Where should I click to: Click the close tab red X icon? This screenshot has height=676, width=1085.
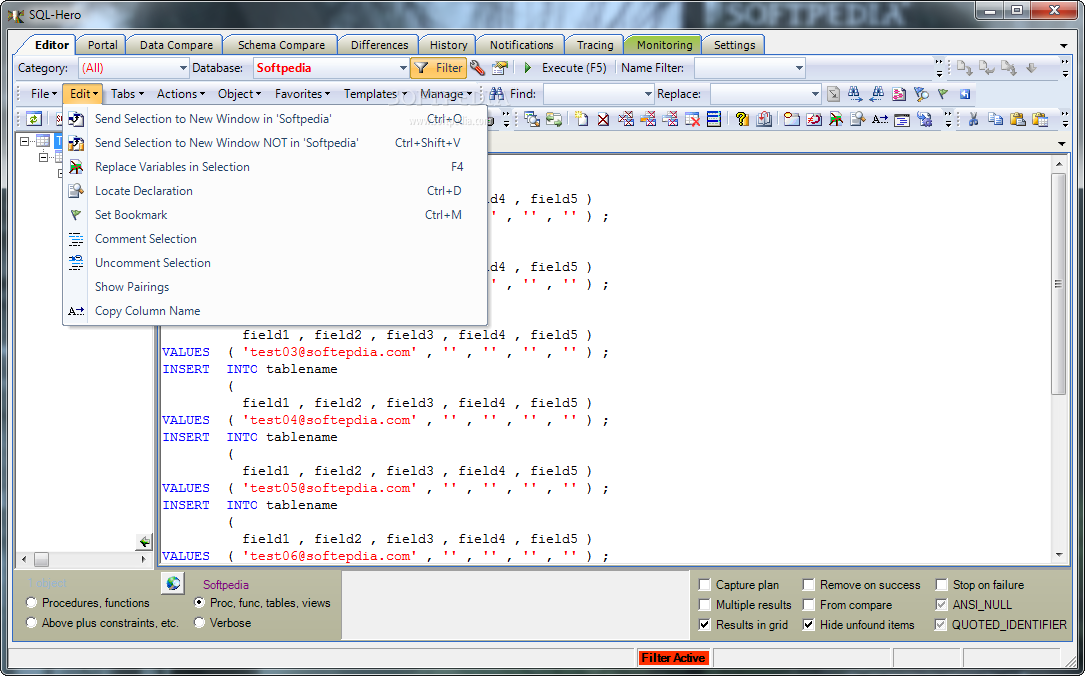[x=603, y=119]
